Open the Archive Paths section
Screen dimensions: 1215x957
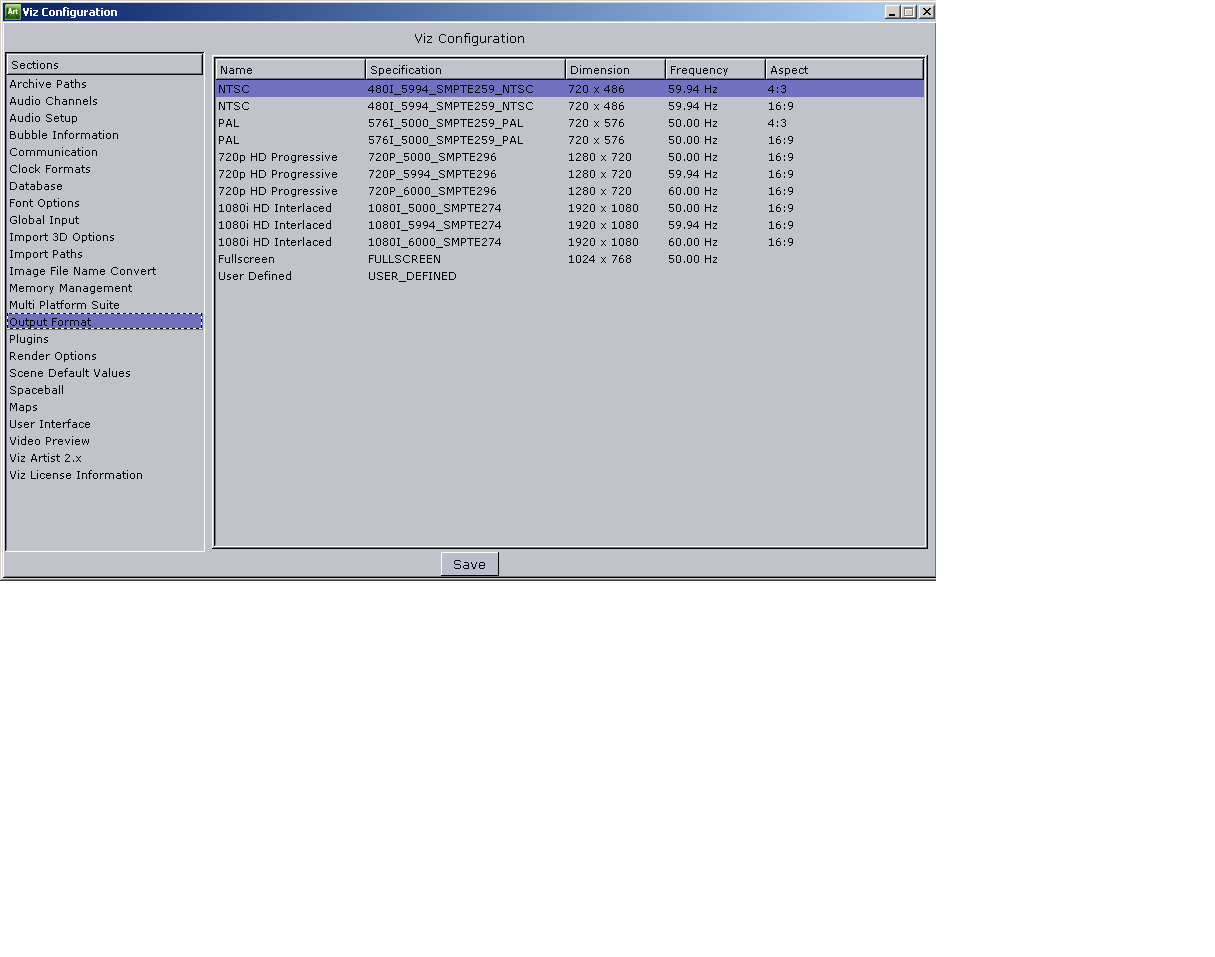(x=47, y=84)
